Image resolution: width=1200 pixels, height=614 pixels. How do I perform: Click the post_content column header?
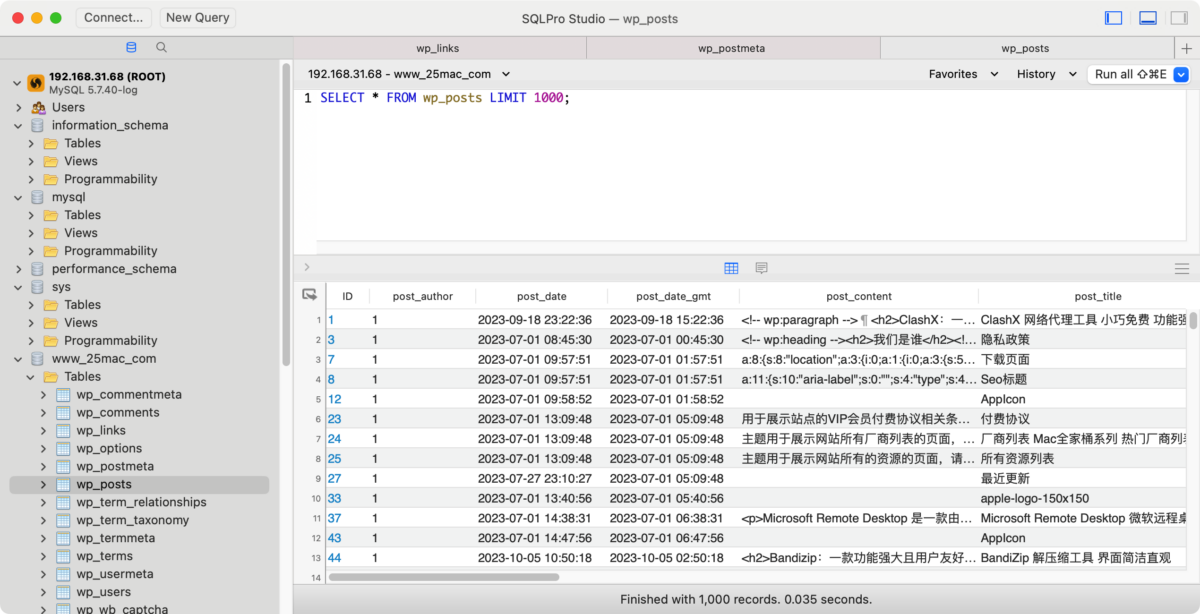click(x=859, y=296)
